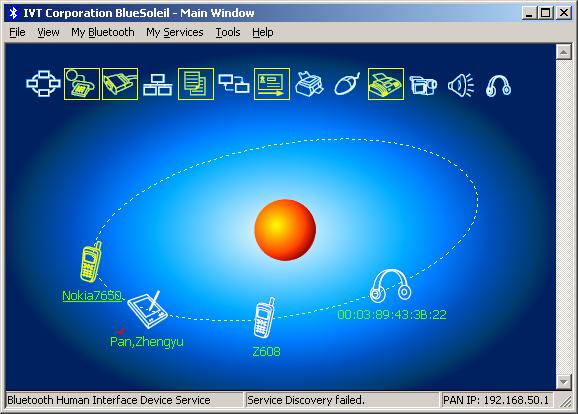Screen dimensions: 578x414
Task: Select the Dial-up Networking service icon
Action: pos(82,84)
